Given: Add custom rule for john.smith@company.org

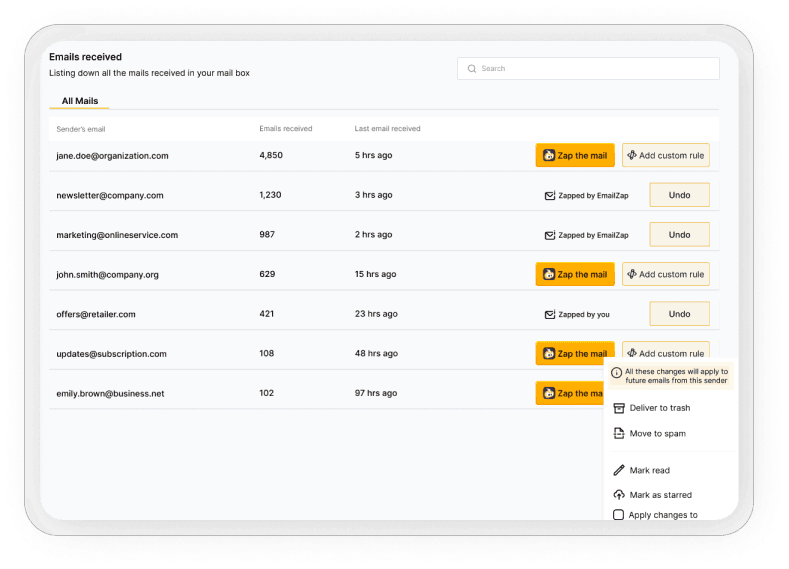Looking at the screenshot, I should [x=666, y=274].
